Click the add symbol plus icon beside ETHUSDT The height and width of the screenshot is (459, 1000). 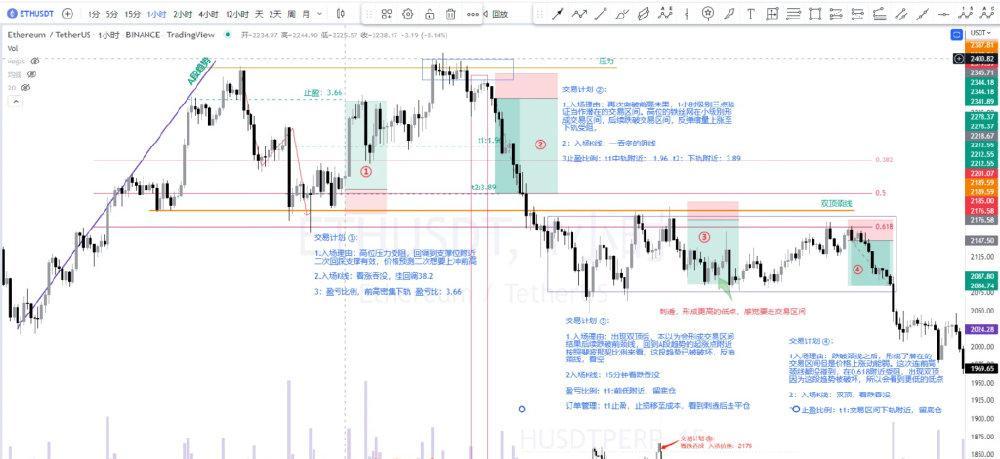click(66, 14)
